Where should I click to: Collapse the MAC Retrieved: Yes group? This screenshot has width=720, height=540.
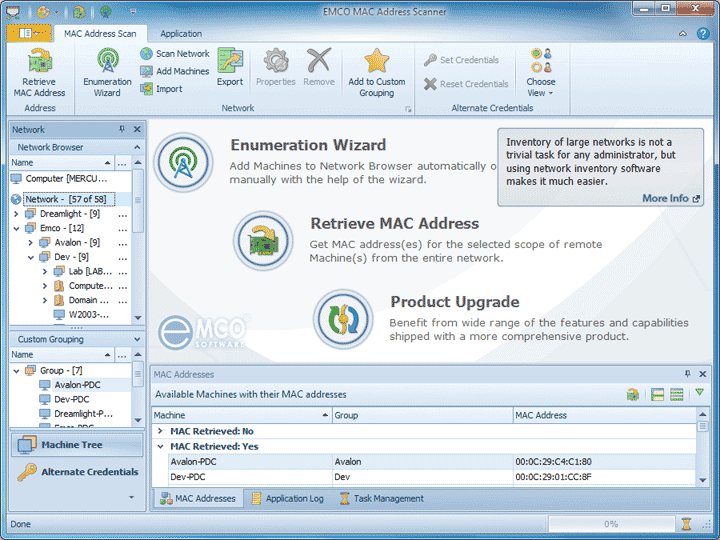[x=160, y=446]
